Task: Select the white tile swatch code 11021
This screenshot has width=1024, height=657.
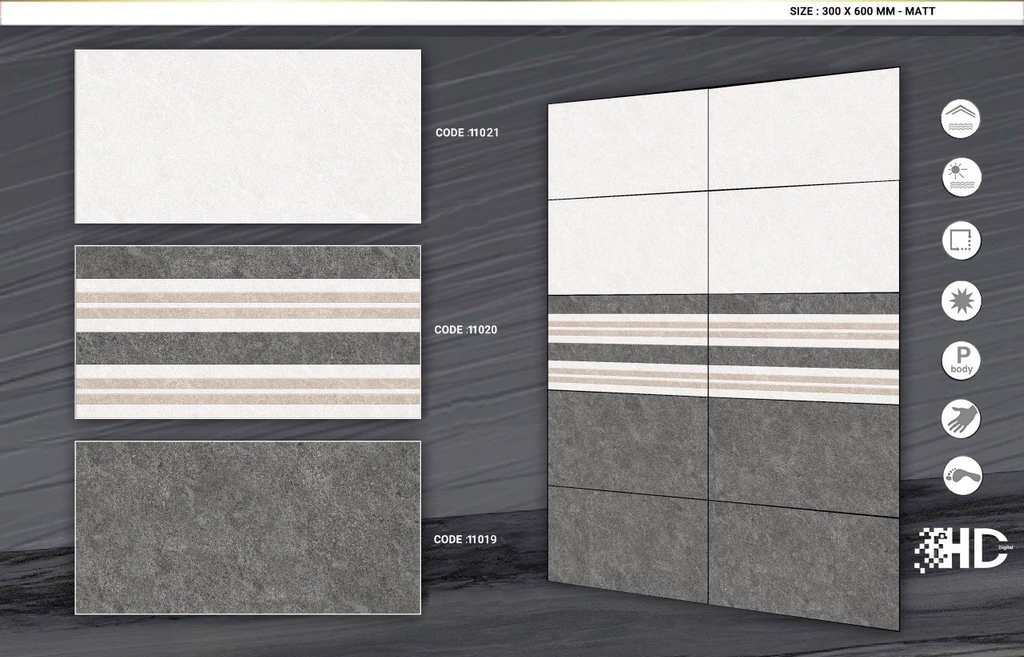Action: coord(248,136)
